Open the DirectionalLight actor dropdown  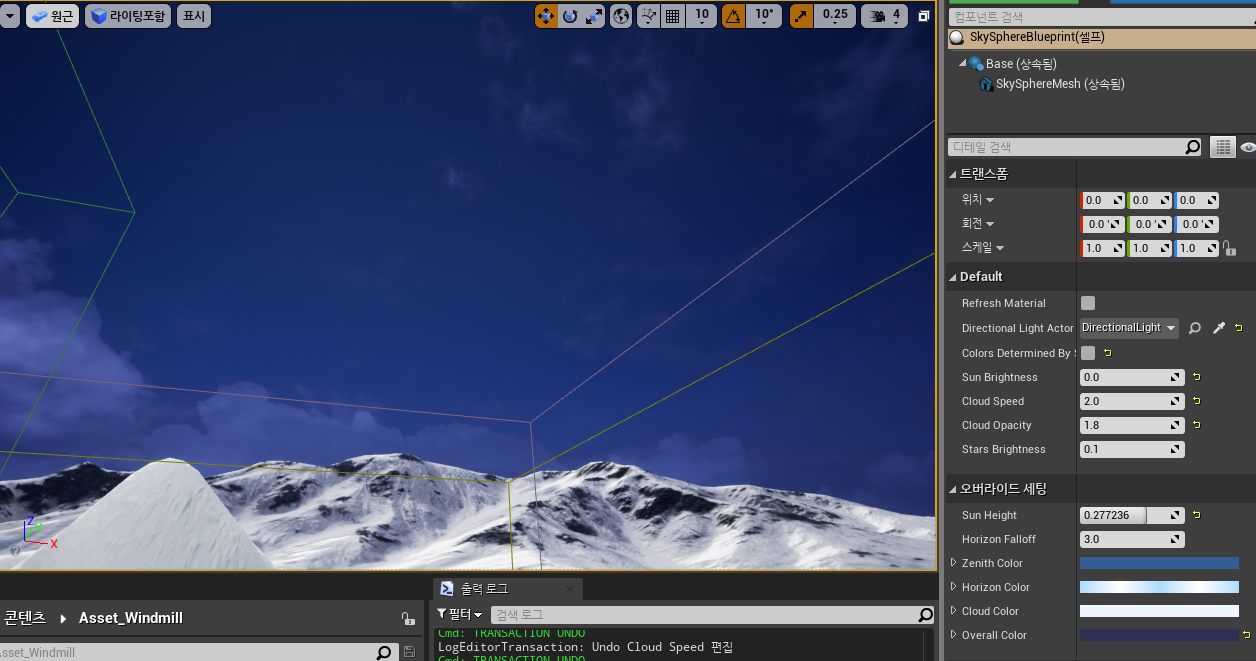pyautogui.click(x=1129, y=328)
